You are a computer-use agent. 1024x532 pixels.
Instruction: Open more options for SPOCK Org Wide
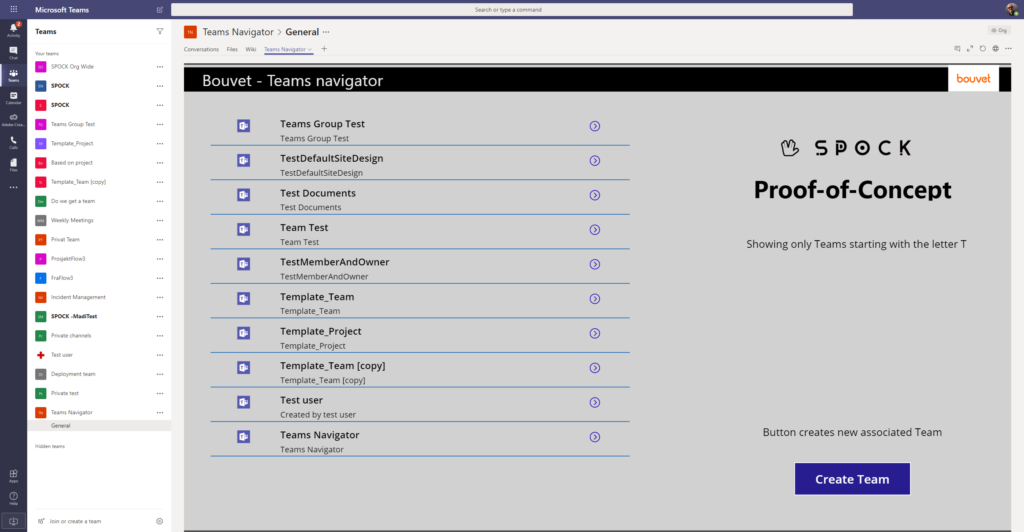click(159, 67)
